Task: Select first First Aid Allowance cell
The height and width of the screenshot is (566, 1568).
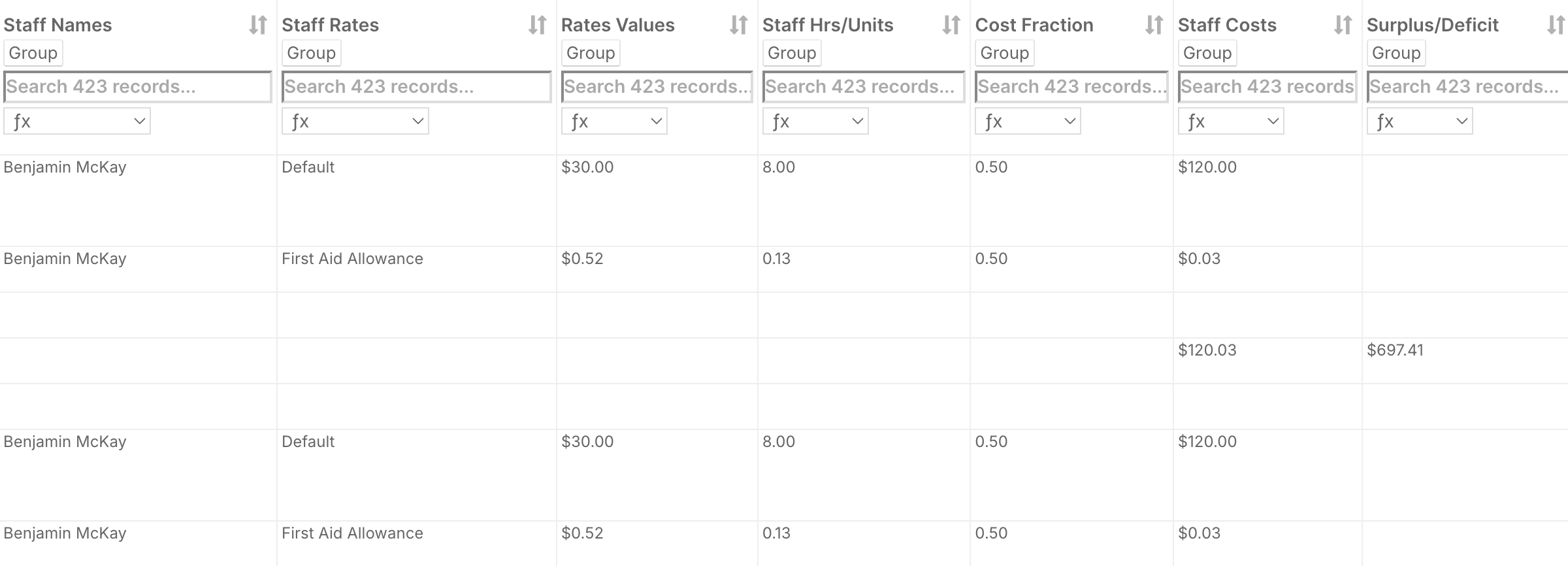Action: (352, 259)
